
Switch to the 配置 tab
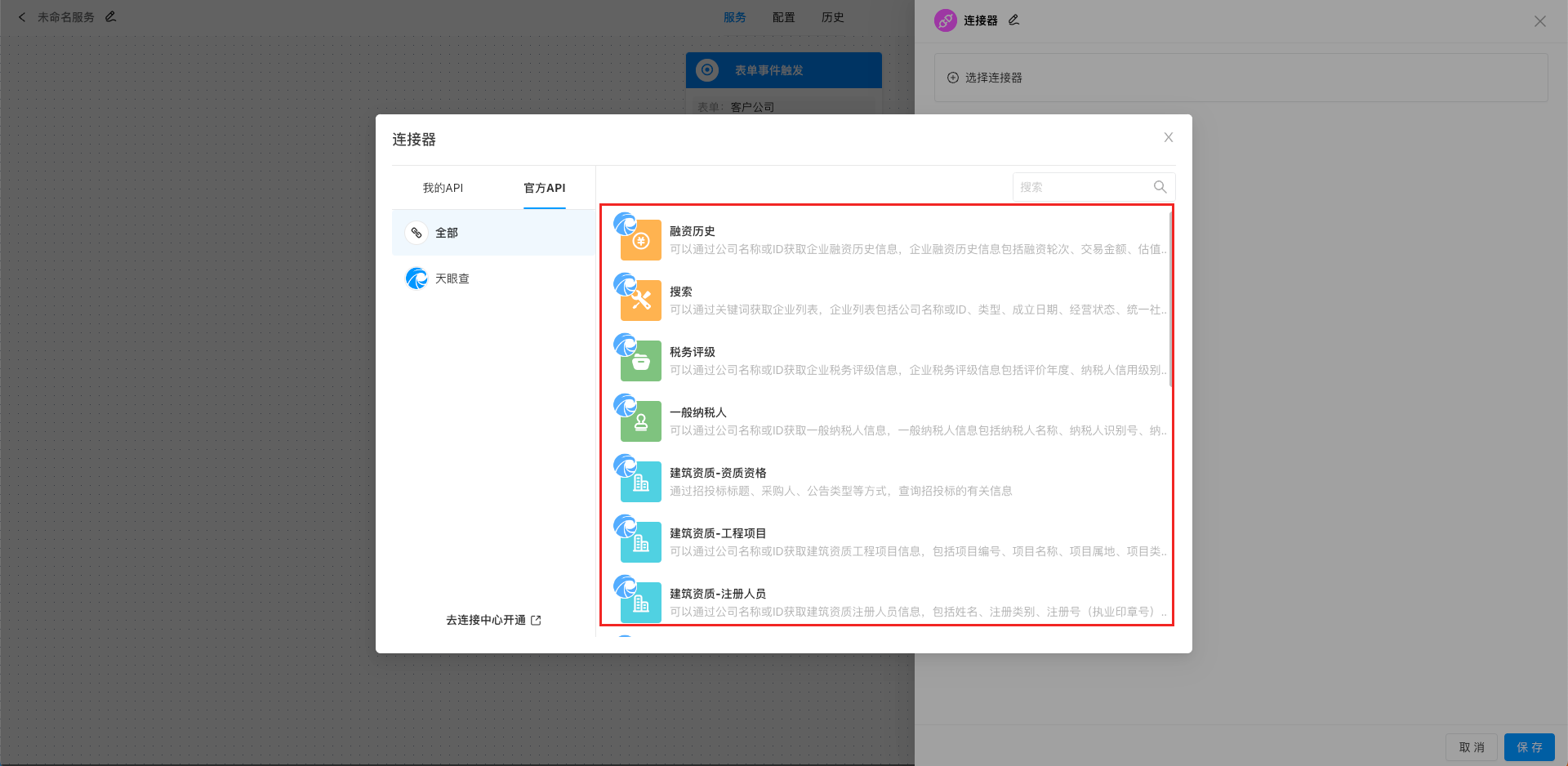pos(783,16)
